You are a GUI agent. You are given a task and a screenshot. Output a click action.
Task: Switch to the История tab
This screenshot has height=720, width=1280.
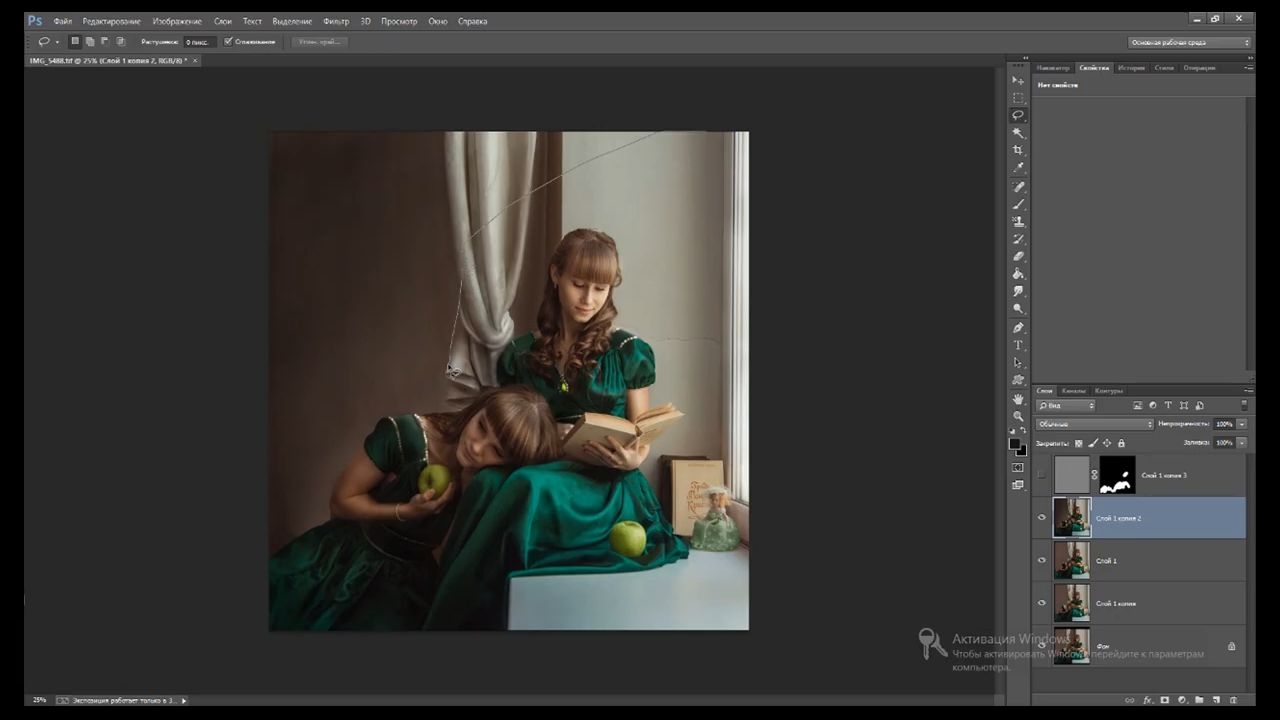pyautogui.click(x=1131, y=68)
